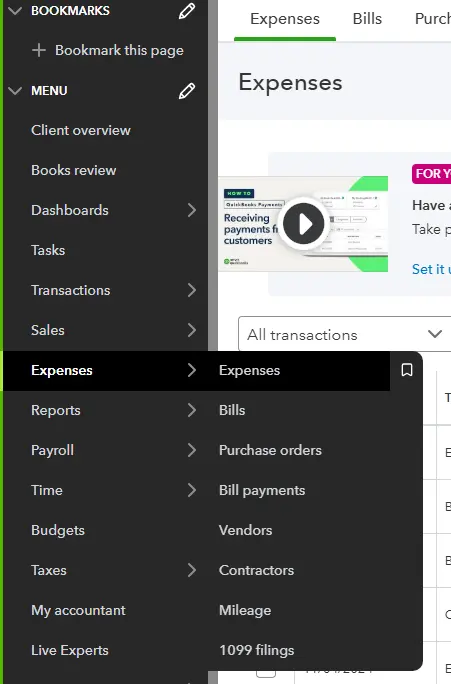Choose Mileage in the flyout submenu
This screenshot has width=451, height=684.
tap(245, 610)
